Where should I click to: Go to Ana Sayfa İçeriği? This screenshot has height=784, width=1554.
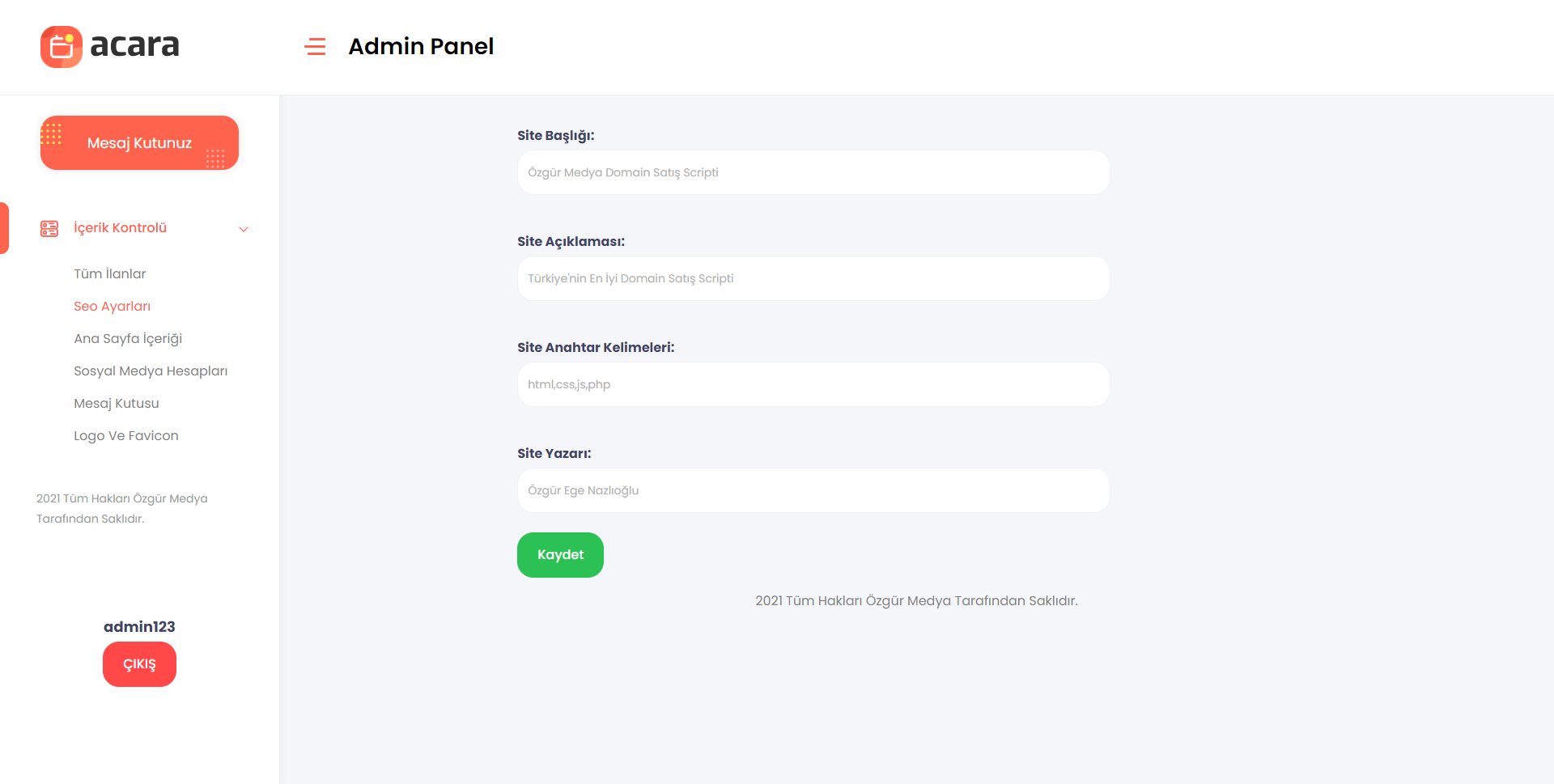coord(128,338)
